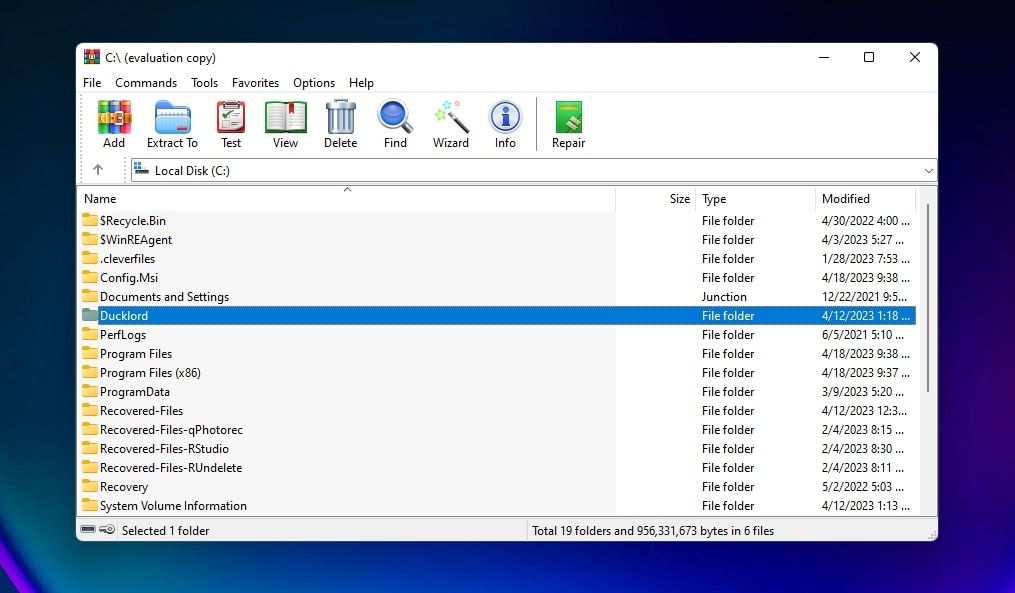This screenshot has width=1015, height=593.
Task: Click the System Volume Information folder icon
Action: coord(90,505)
